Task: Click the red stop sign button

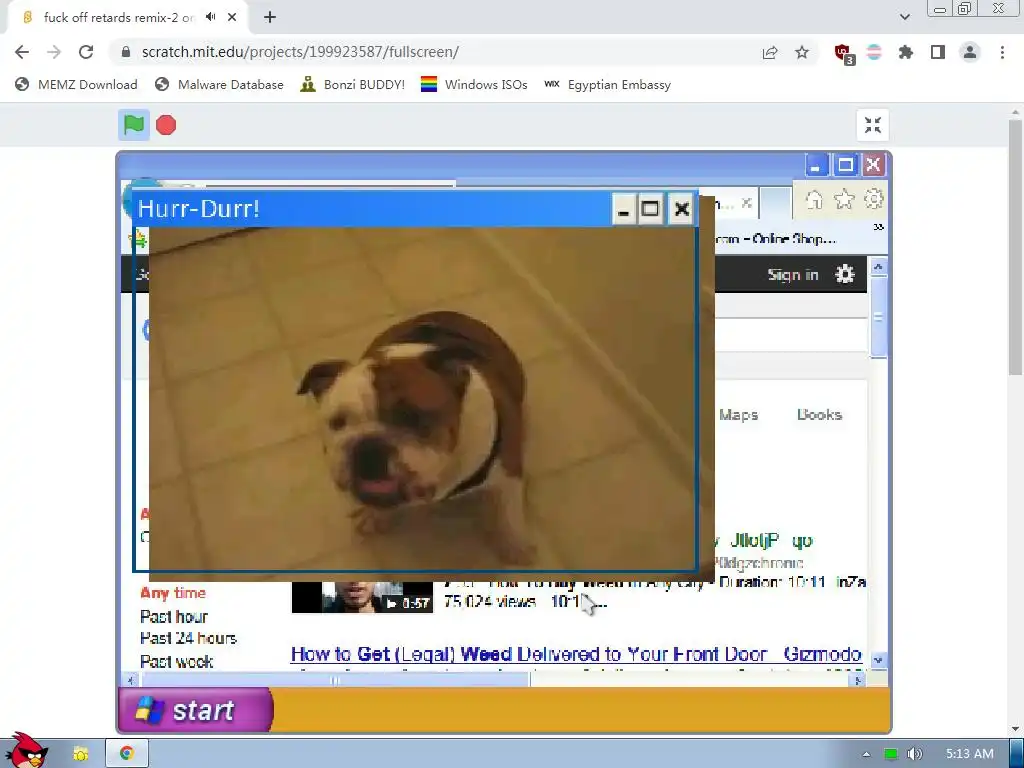Action: (166, 125)
